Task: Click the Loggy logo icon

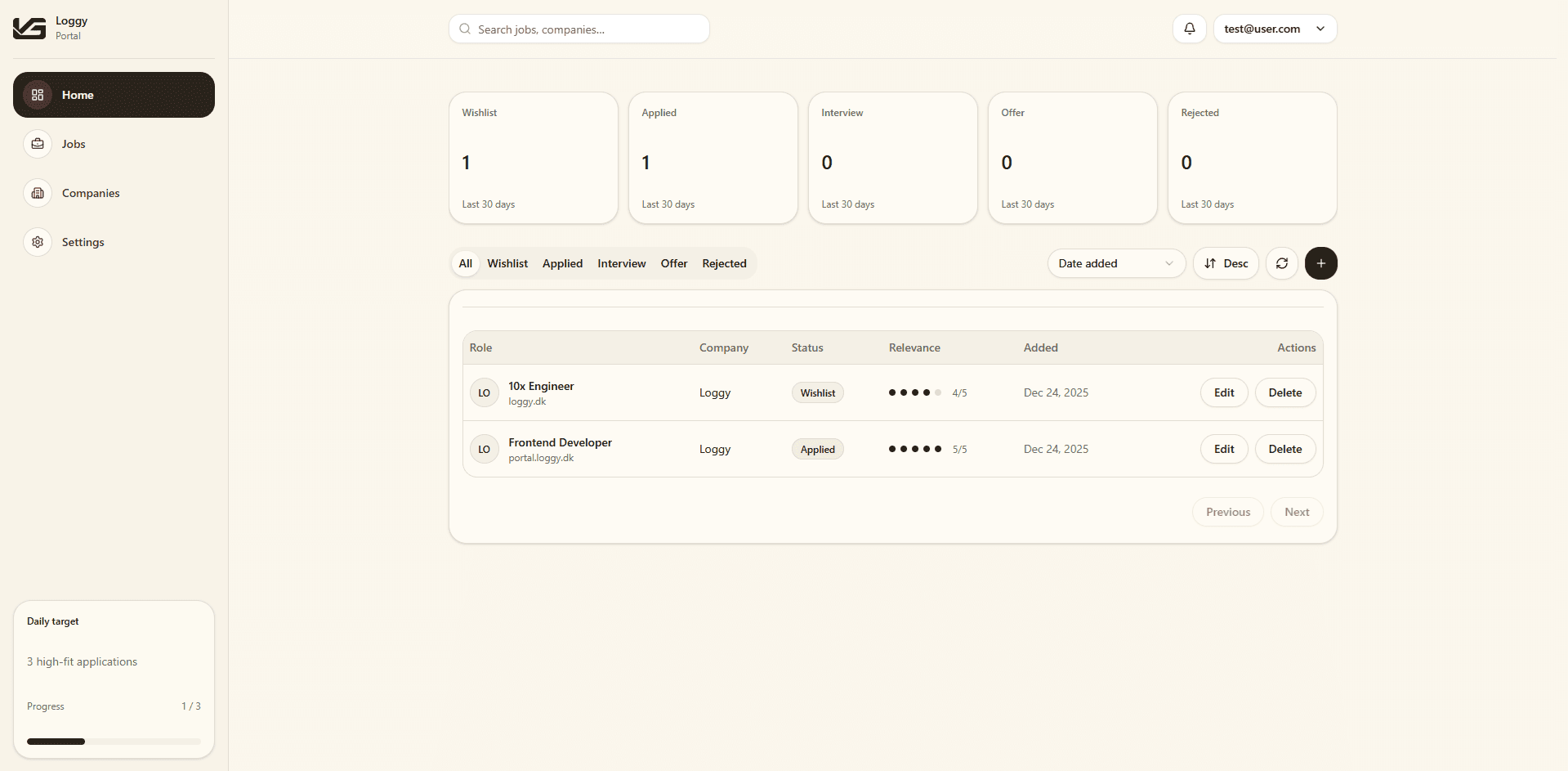Action: click(x=29, y=29)
